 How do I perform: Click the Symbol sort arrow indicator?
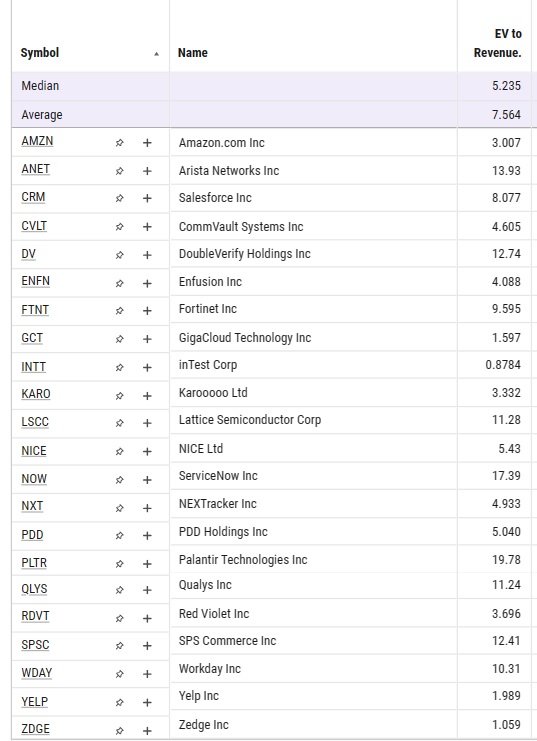point(156,54)
